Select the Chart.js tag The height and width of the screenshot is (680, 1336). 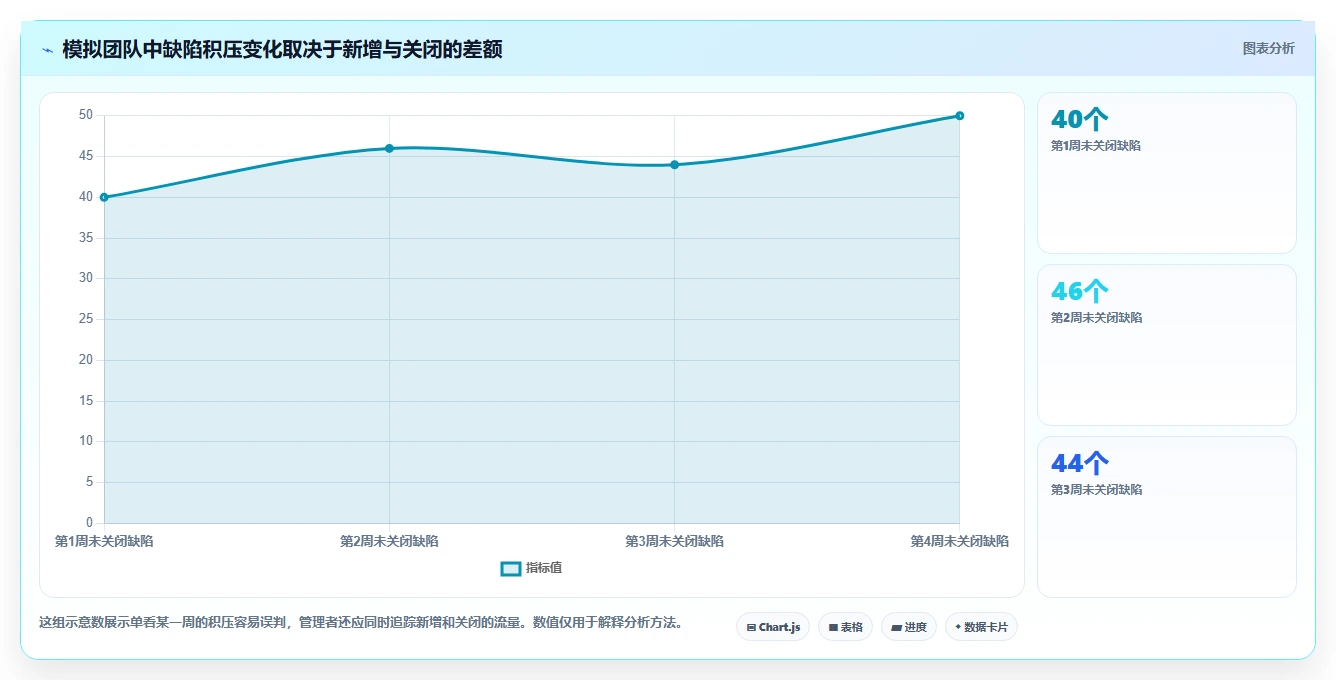773,627
